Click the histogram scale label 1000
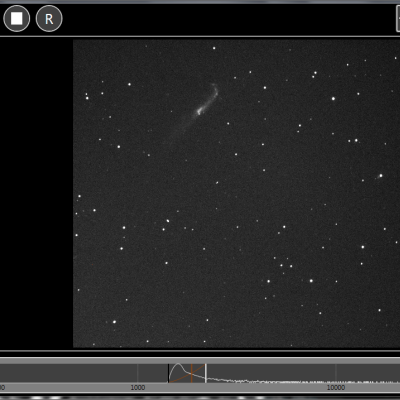The height and width of the screenshot is (400, 400). tap(138, 388)
